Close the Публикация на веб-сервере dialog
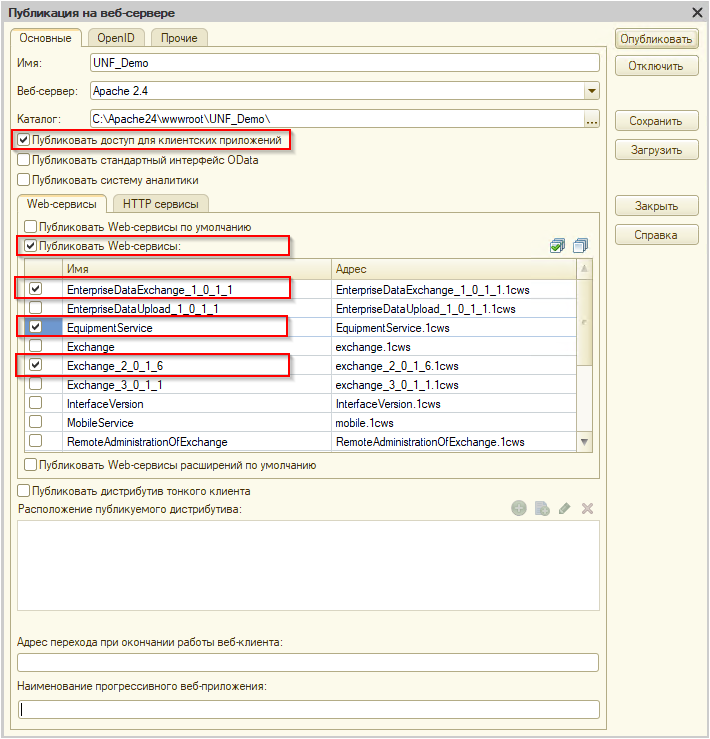710x739 pixels. [697, 12]
